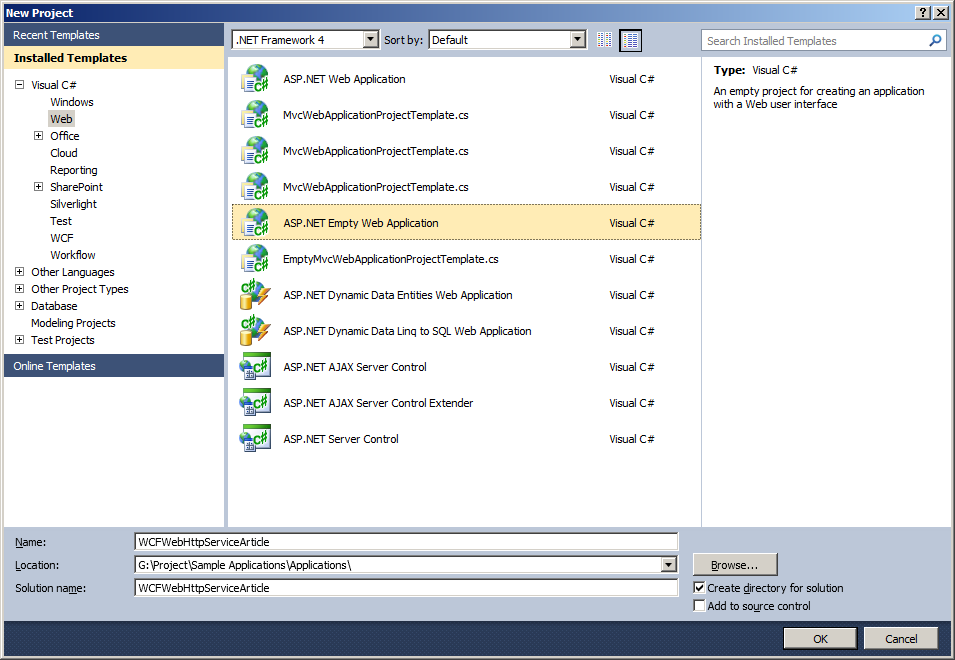This screenshot has height=660, width=955.
Task: Select ASP.NET Dynamic Data Entities Web Application
Action: click(467, 295)
